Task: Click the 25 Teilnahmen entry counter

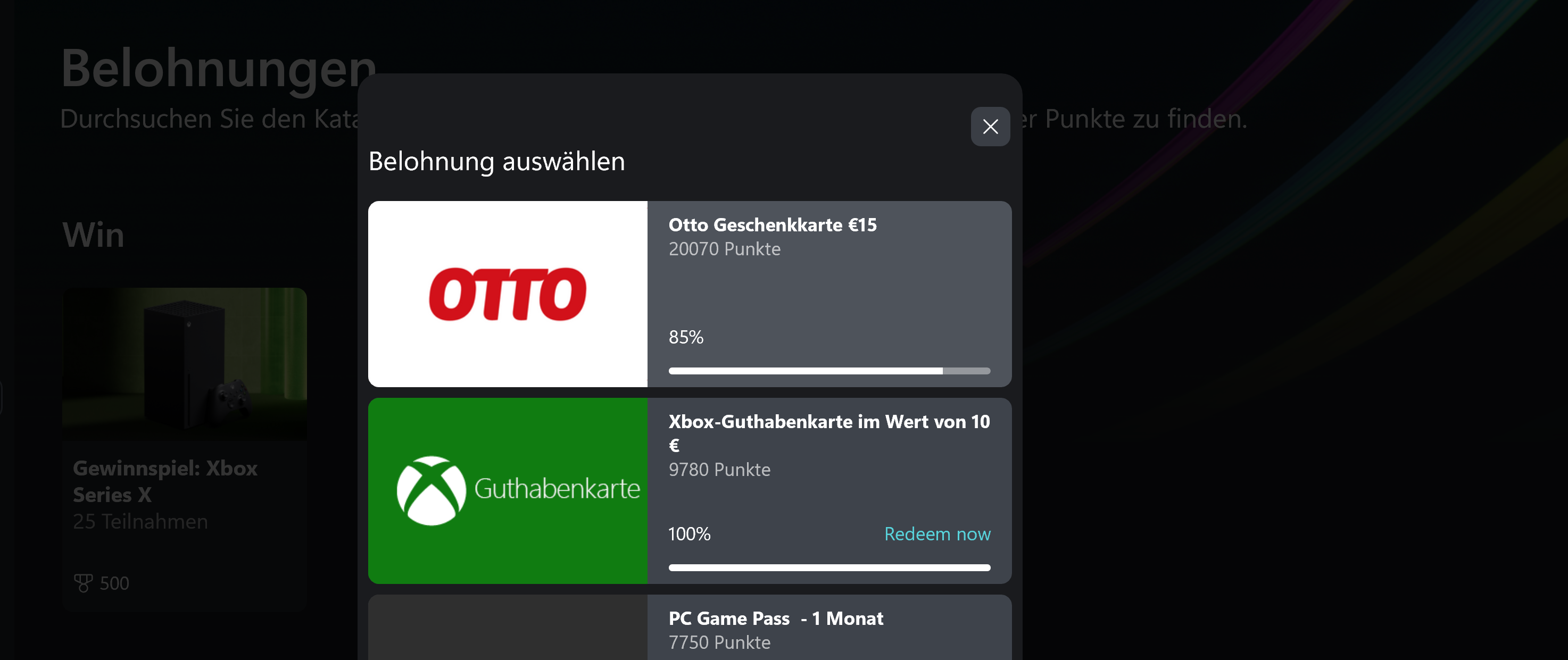Action: [140, 521]
